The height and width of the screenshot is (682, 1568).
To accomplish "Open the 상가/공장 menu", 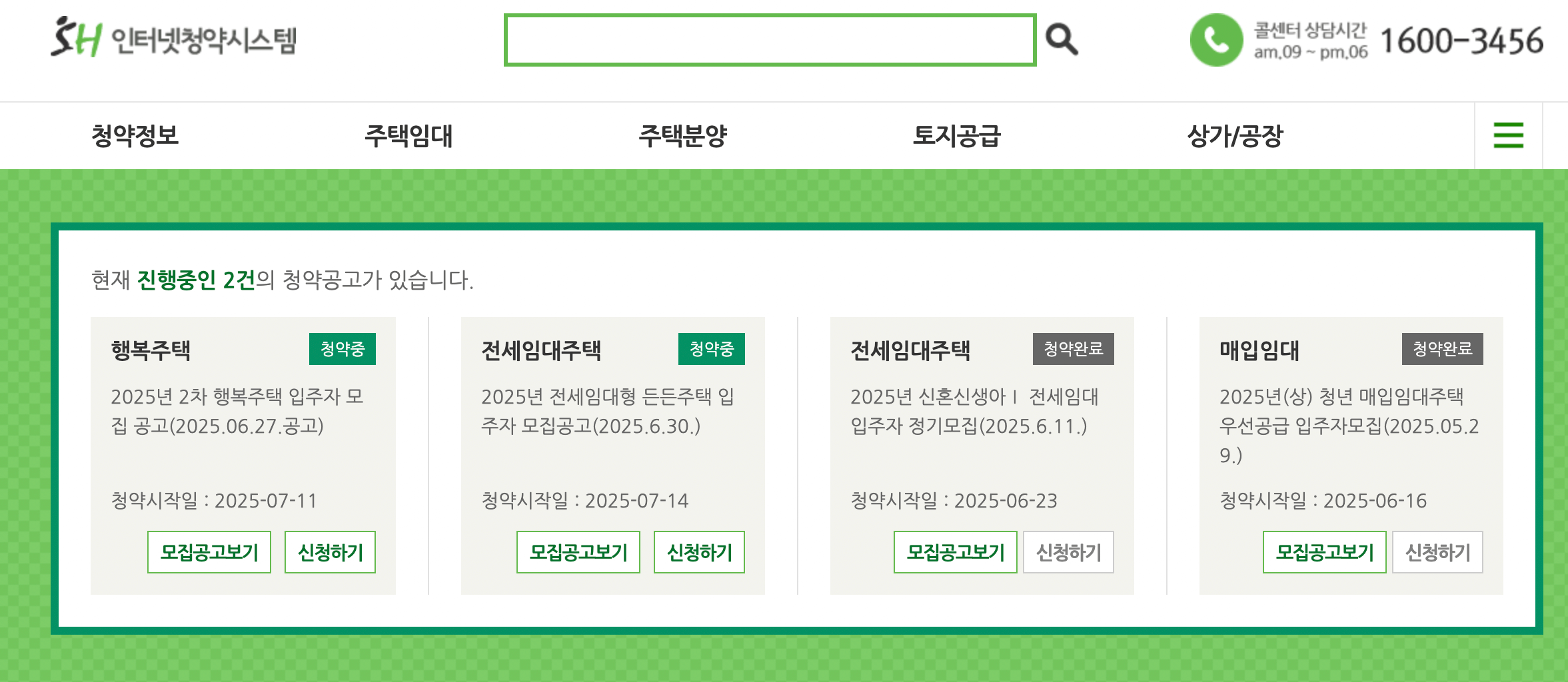I will pyautogui.click(x=1235, y=136).
